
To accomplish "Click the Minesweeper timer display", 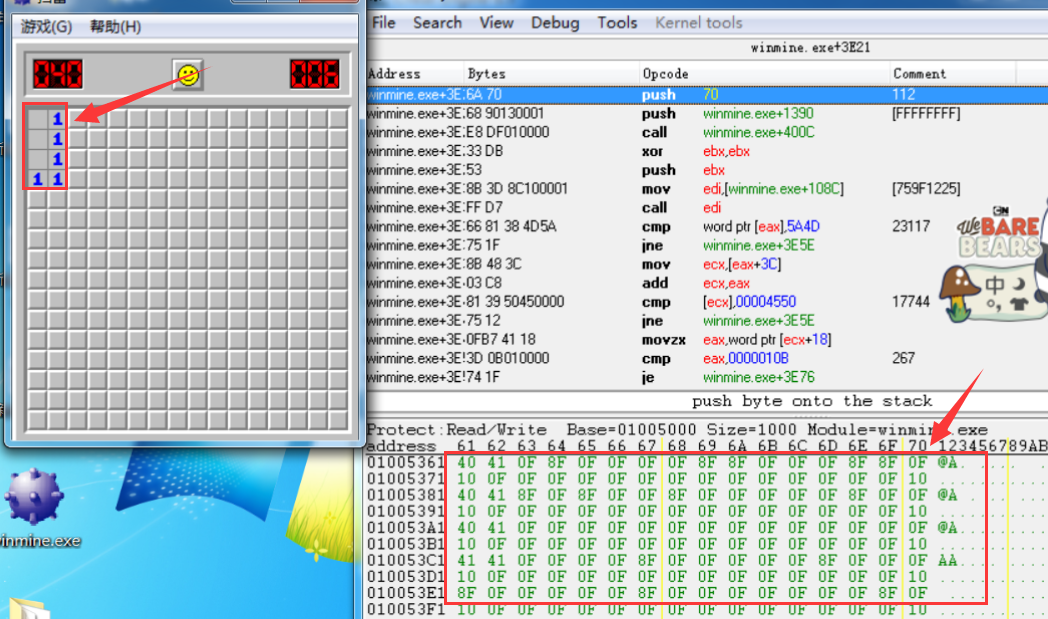I will click(x=315, y=74).
